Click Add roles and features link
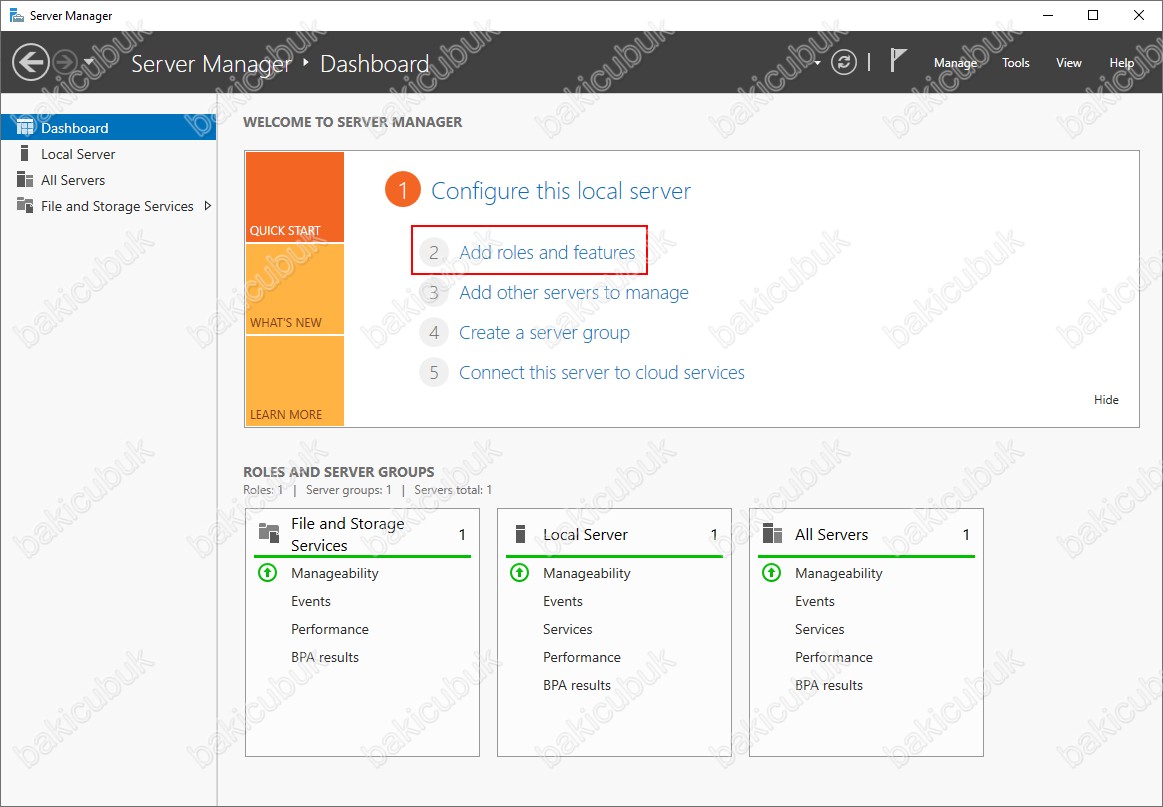The width and height of the screenshot is (1163, 807). (x=547, y=252)
